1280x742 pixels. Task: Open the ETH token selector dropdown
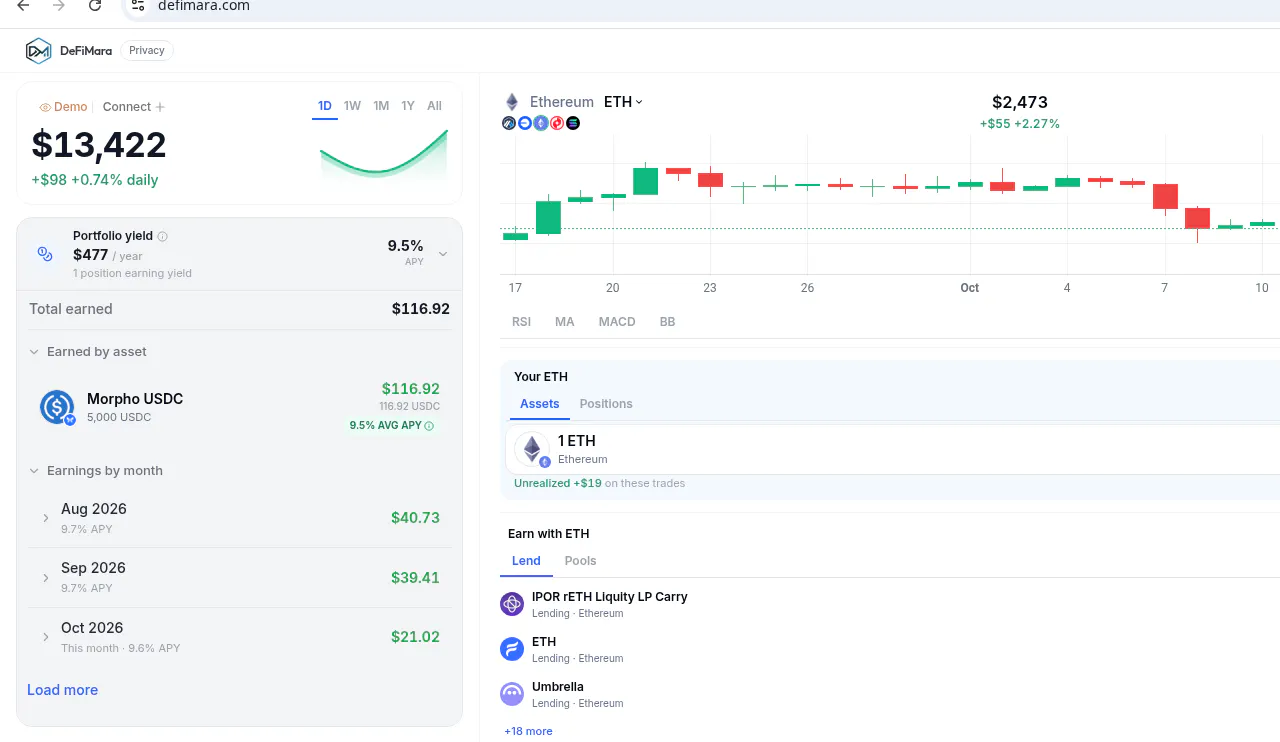click(x=624, y=102)
